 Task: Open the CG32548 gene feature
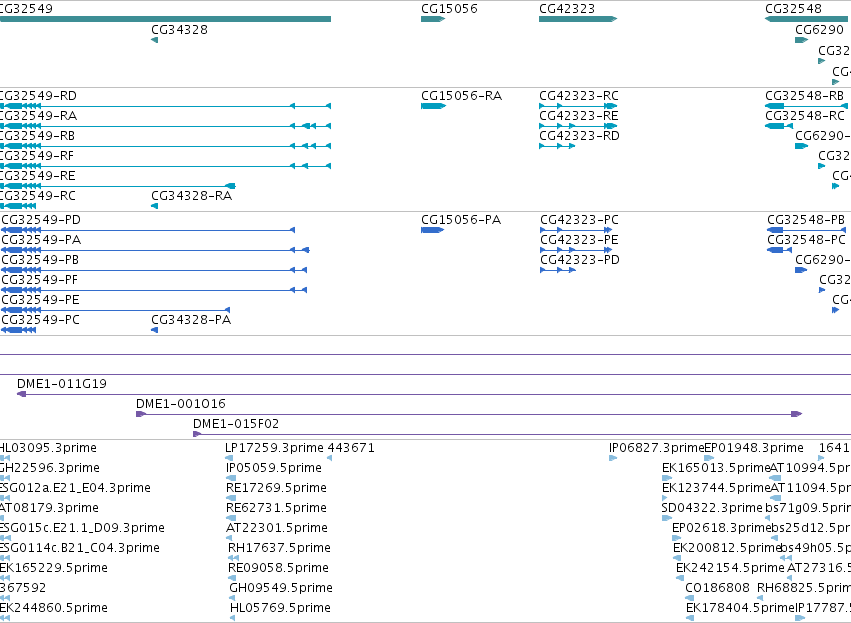[x=808, y=19]
